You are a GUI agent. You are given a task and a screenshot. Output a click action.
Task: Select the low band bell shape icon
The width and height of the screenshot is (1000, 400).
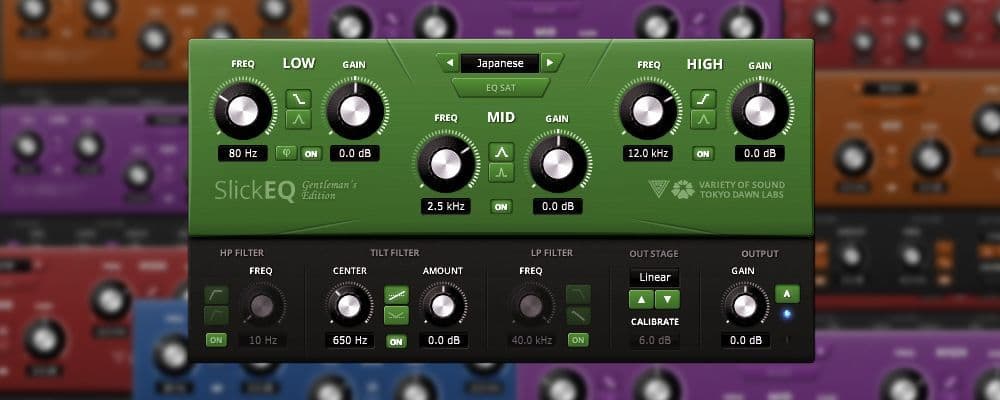pyautogui.click(x=299, y=121)
